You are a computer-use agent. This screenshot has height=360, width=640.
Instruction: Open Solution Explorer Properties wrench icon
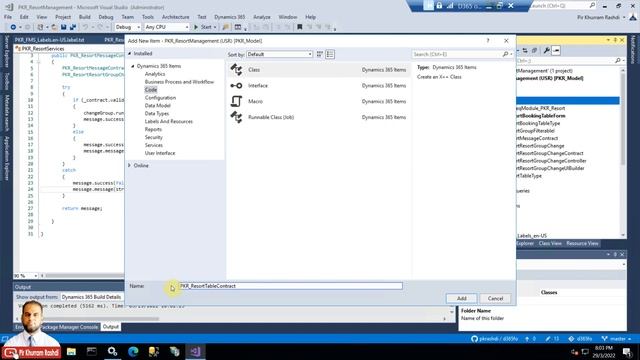tap(547, 51)
